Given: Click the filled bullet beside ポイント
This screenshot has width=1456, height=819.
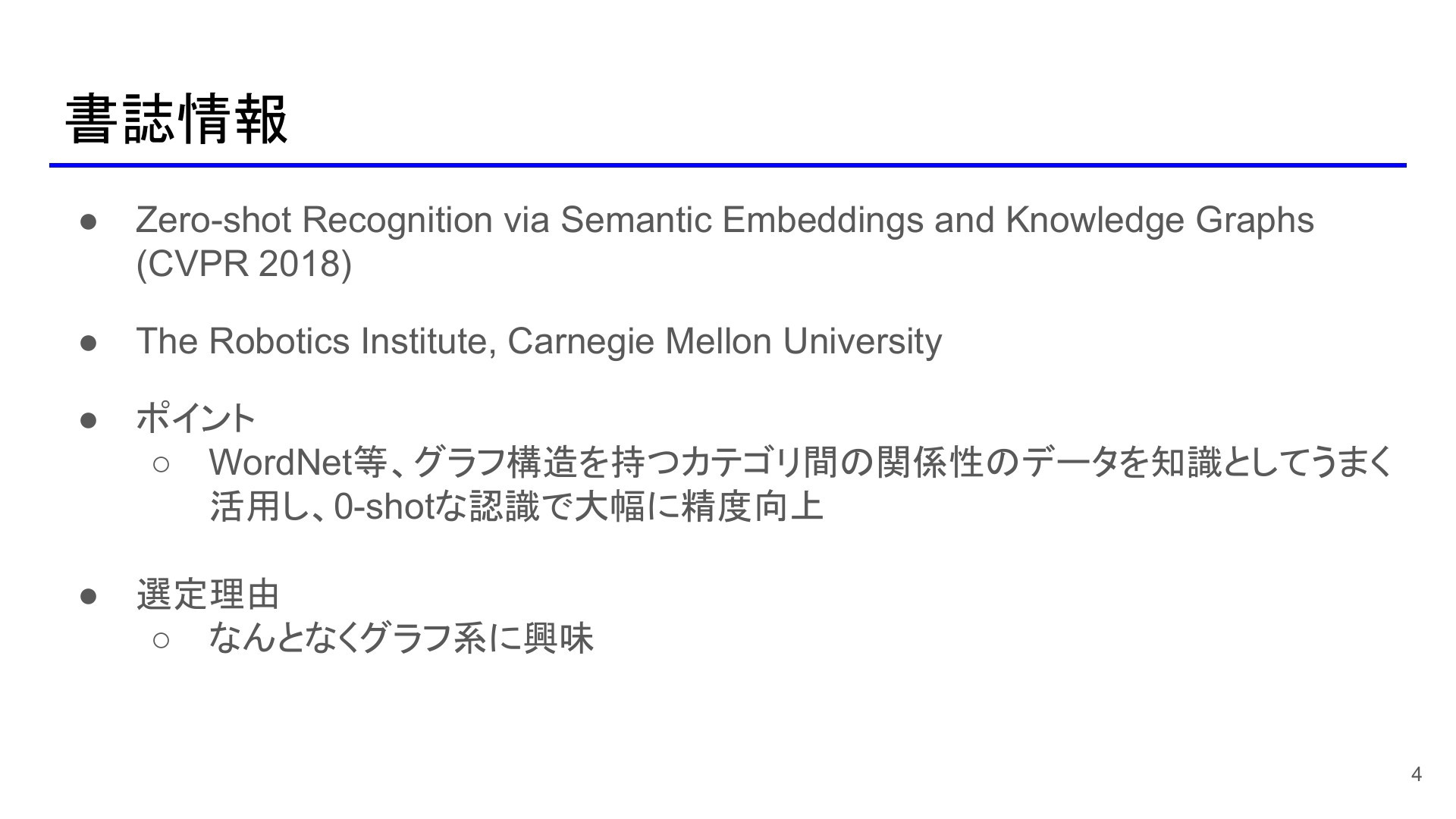Looking at the screenshot, I should coord(89,419).
